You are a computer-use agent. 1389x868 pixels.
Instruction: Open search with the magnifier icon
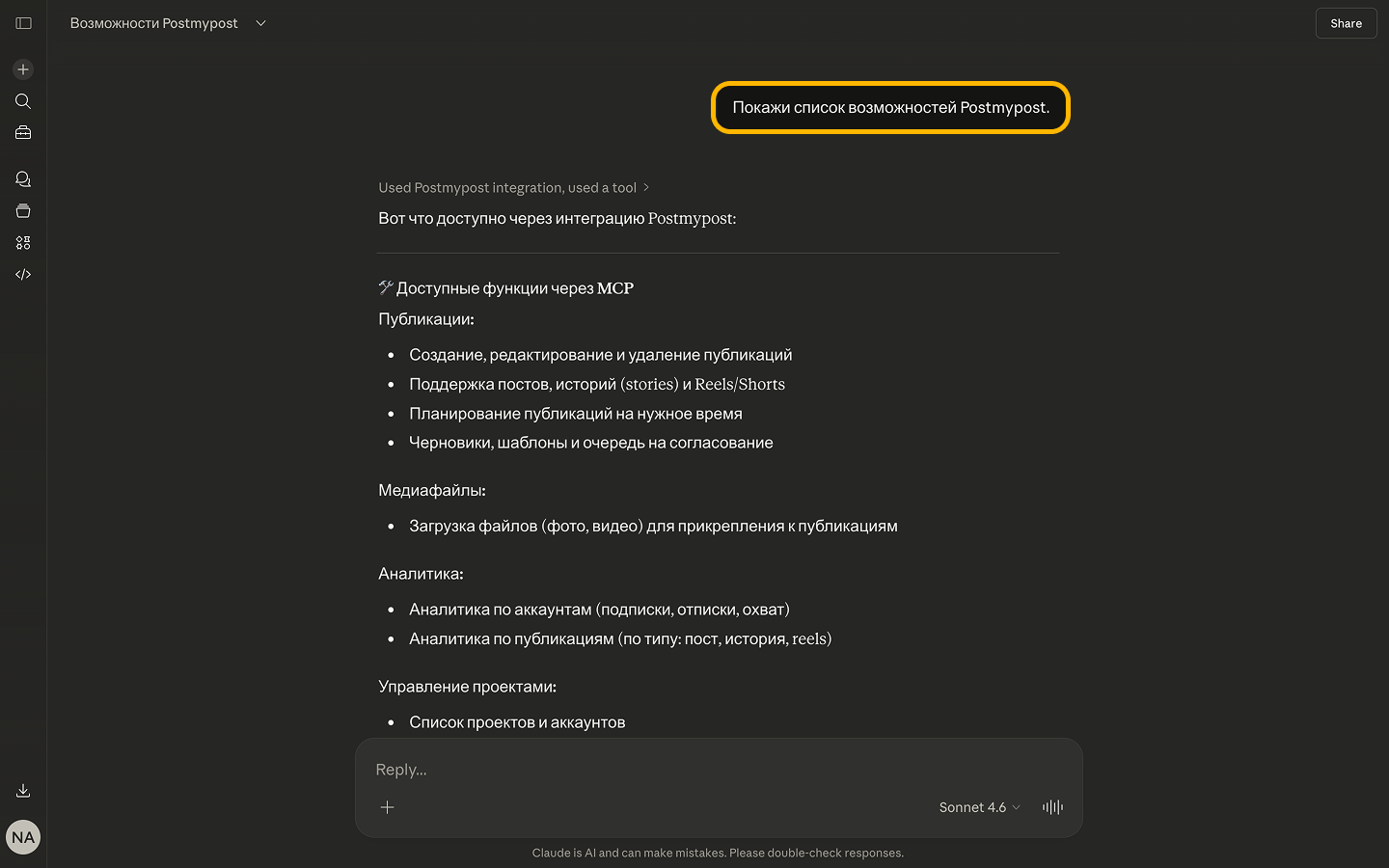click(x=23, y=101)
